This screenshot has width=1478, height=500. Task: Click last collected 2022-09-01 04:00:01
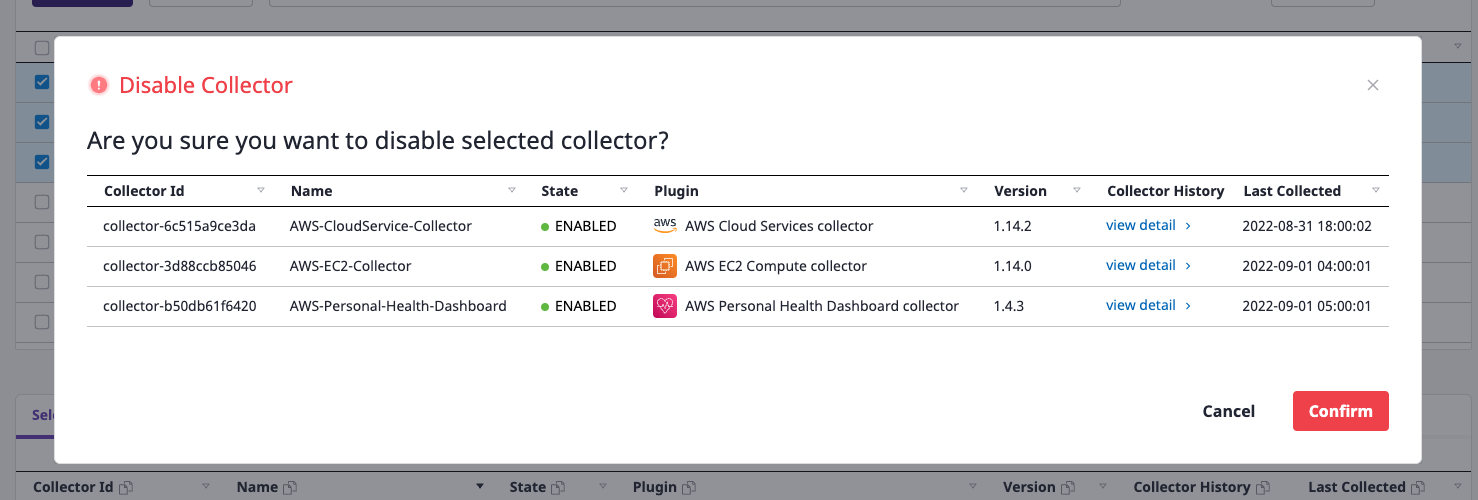point(1306,266)
